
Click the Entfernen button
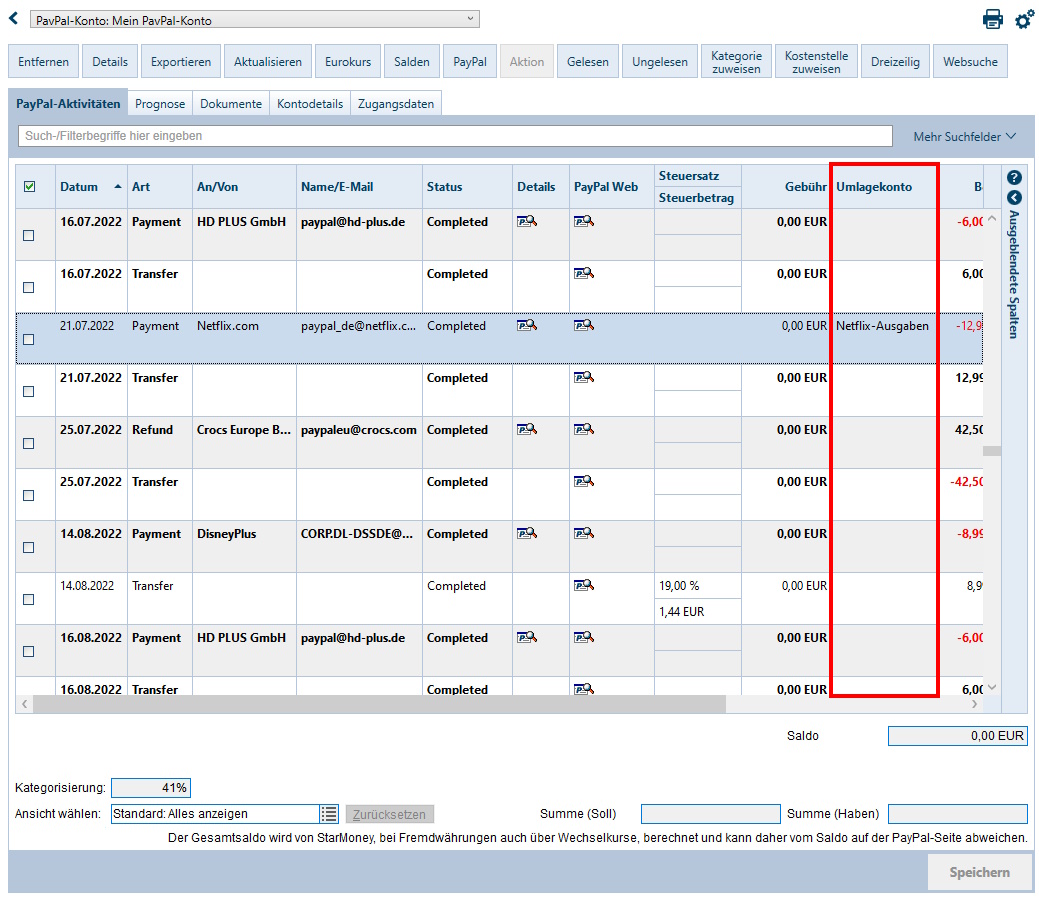(x=43, y=62)
